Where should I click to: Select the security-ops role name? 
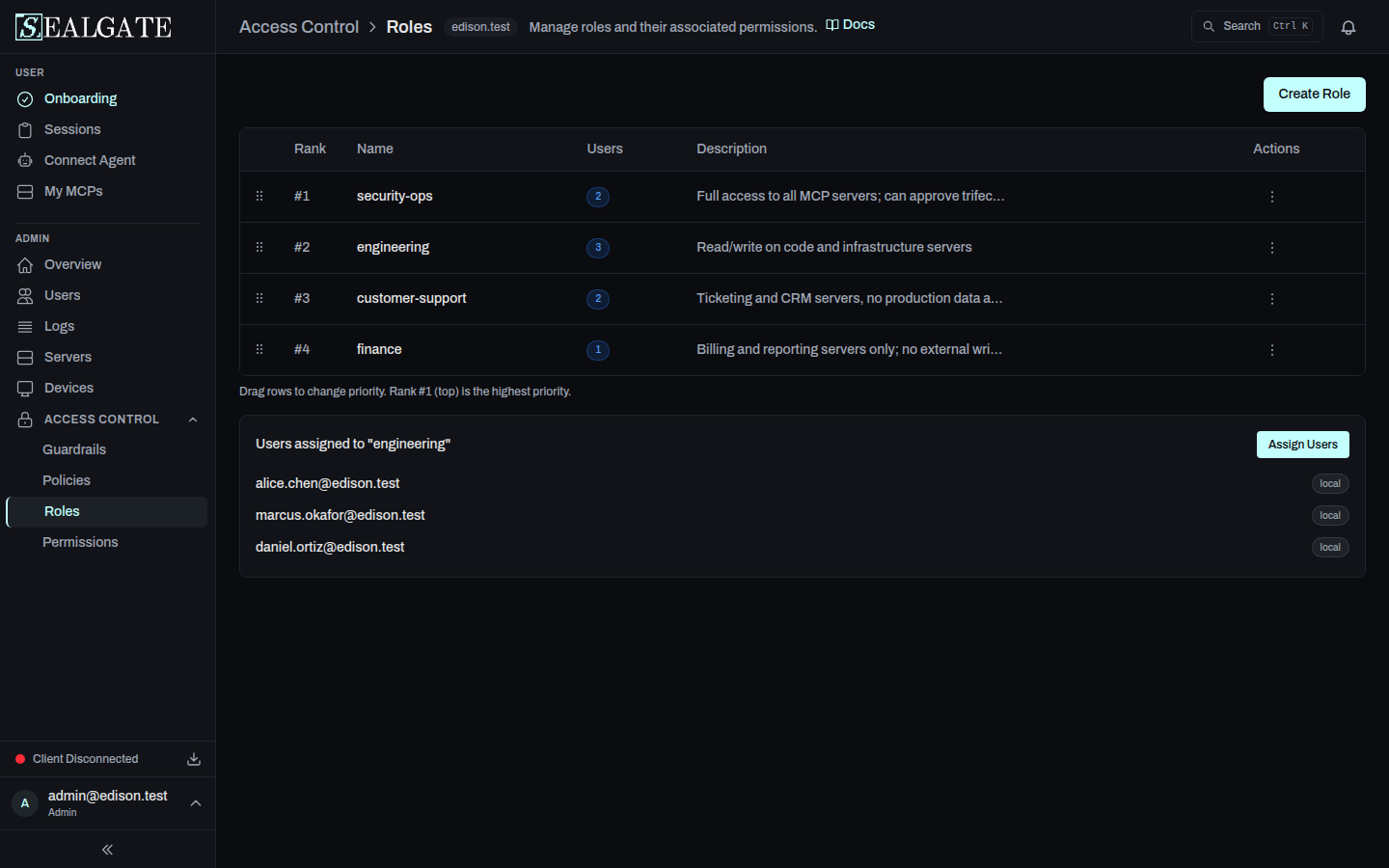[x=395, y=196]
